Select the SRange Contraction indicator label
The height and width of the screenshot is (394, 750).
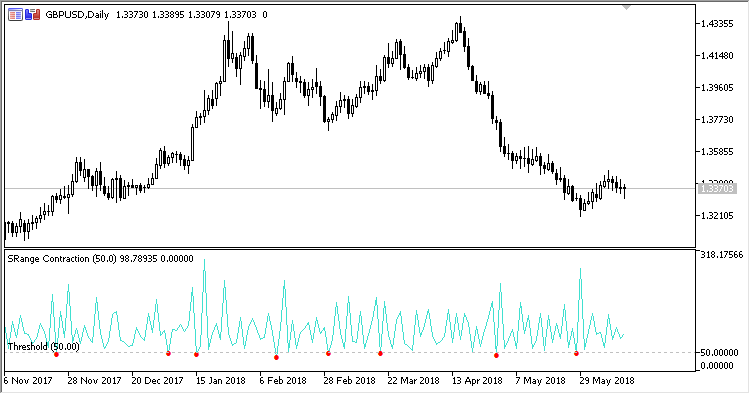[48, 259]
